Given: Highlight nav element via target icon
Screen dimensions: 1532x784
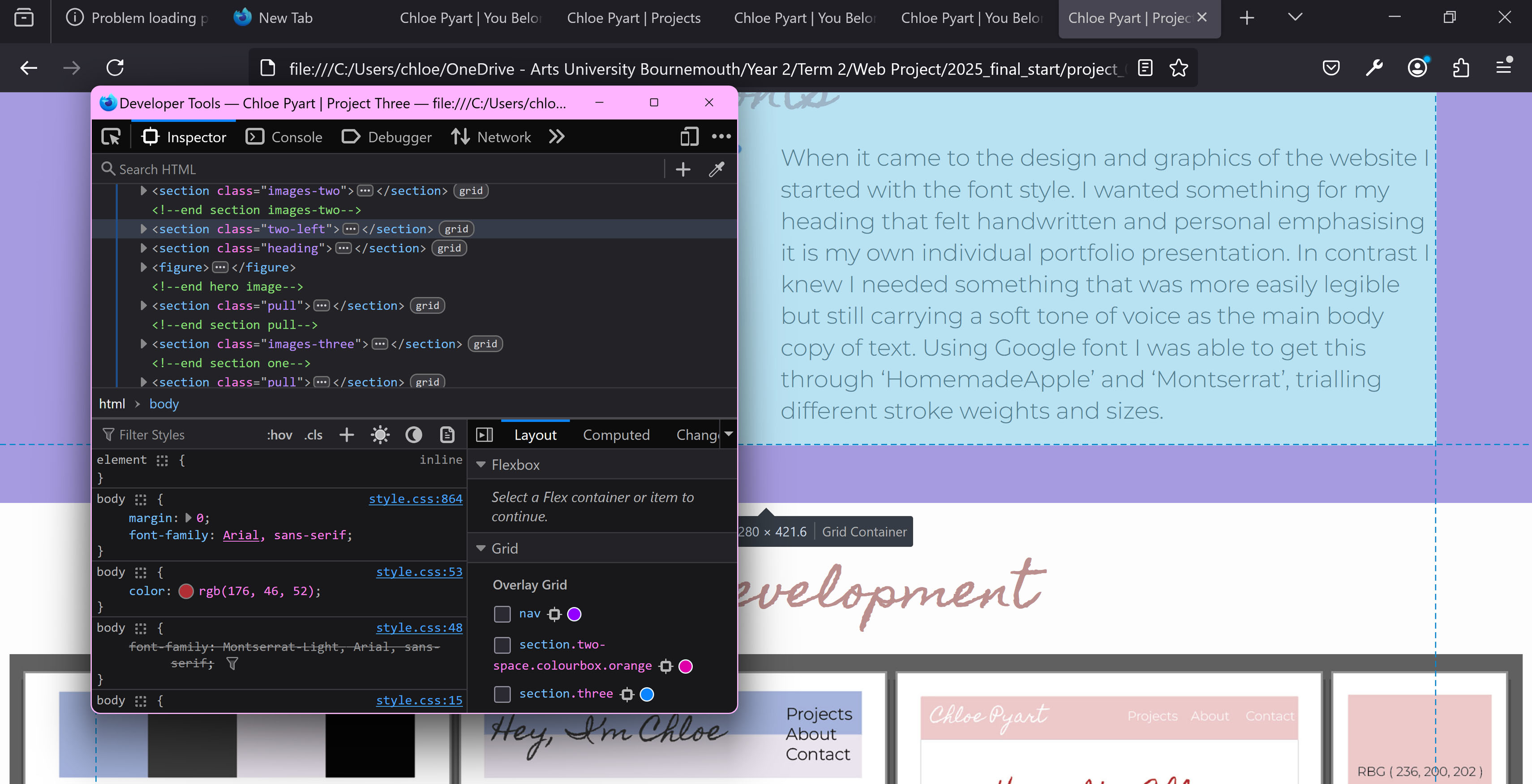Looking at the screenshot, I should coord(554,614).
